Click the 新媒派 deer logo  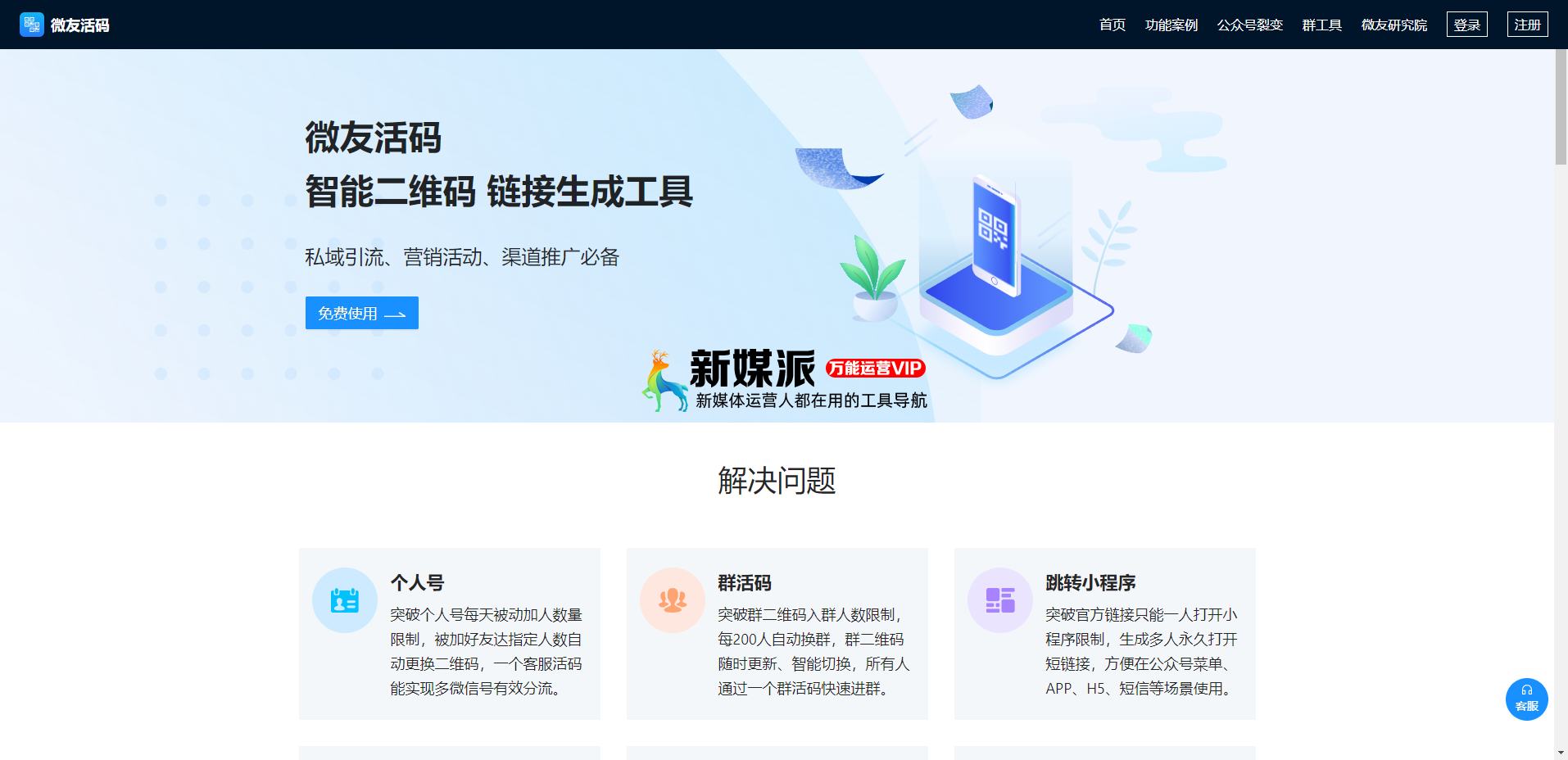(664, 381)
